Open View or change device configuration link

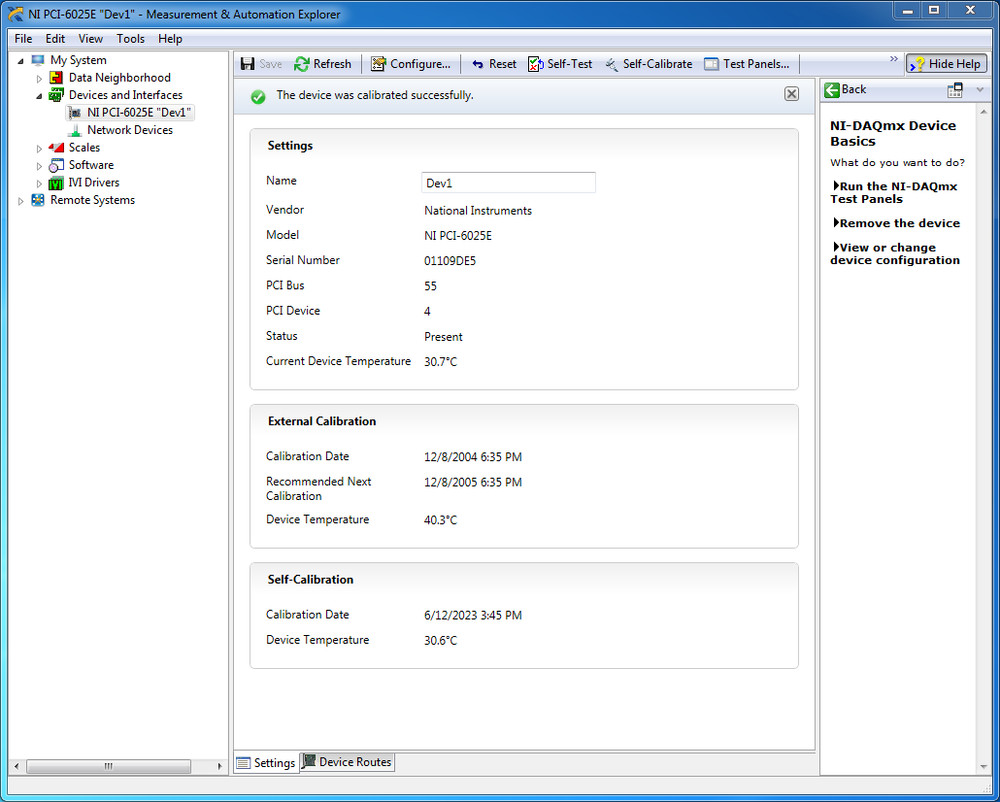tap(895, 254)
